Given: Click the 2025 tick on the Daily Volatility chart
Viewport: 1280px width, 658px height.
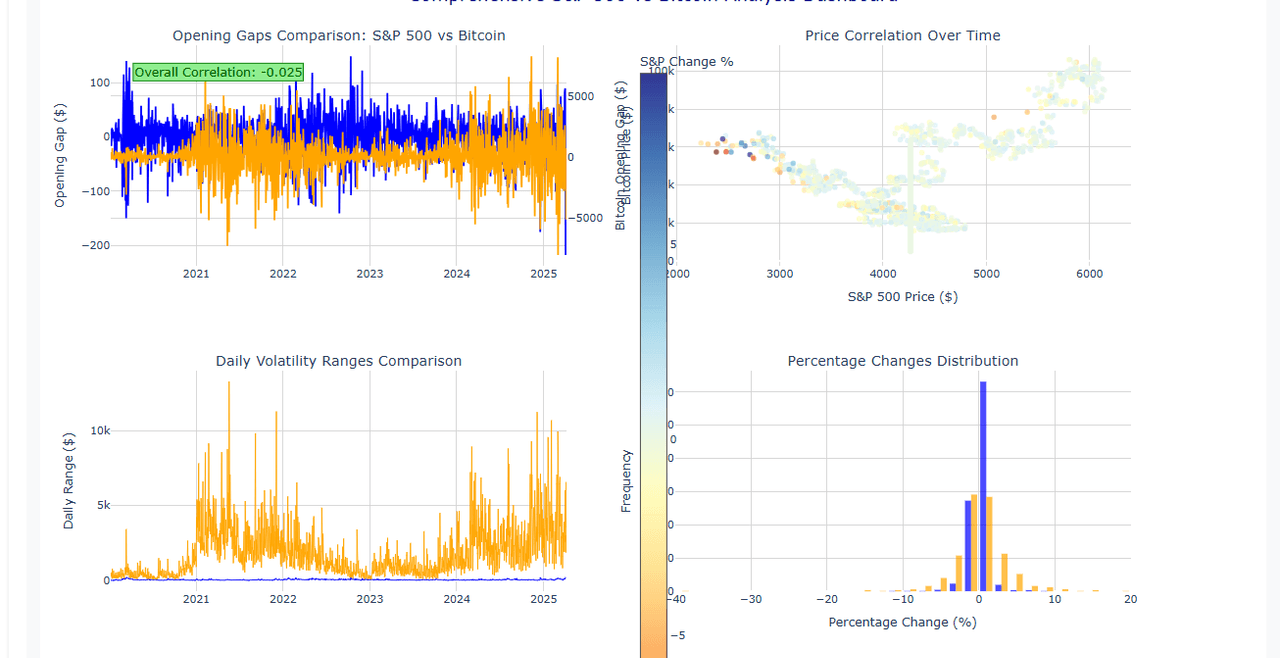Looking at the screenshot, I should pyautogui.click(x=543, y=599).
